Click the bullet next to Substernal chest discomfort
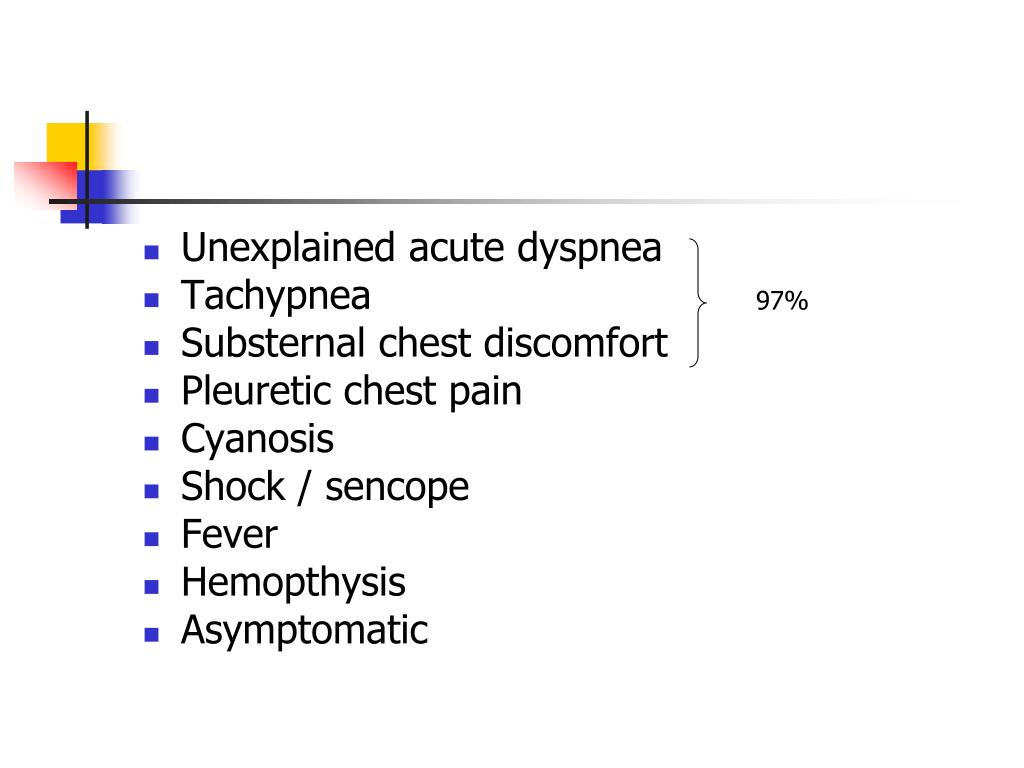This screenshot has width=1024, height=768. click(x=152, y=347)
